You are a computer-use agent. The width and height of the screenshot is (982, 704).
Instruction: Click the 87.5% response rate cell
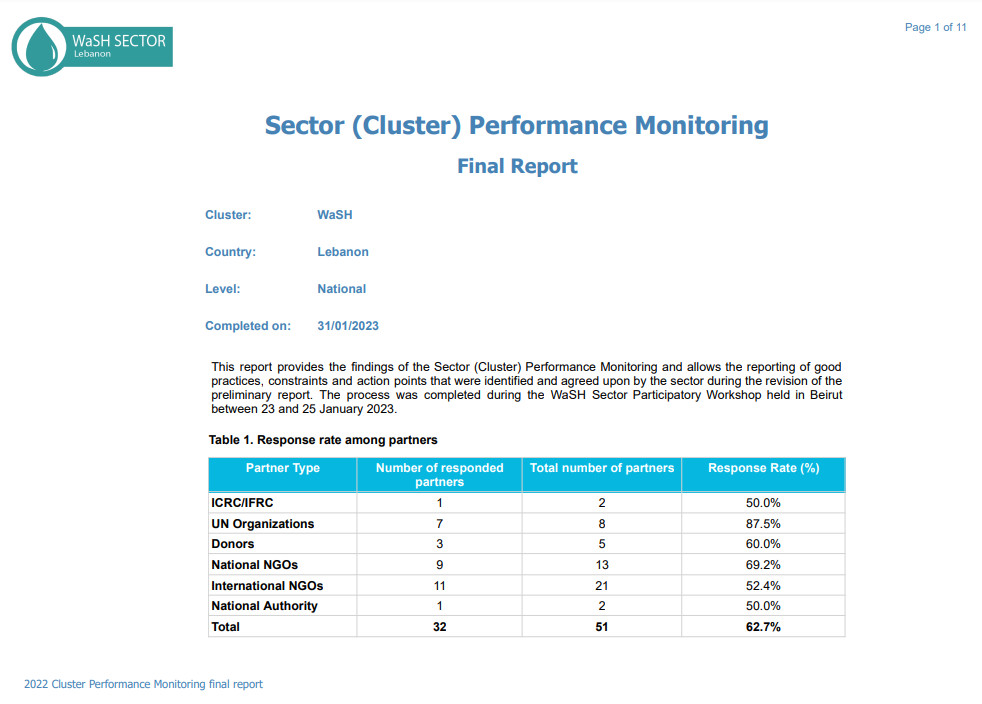763,524
